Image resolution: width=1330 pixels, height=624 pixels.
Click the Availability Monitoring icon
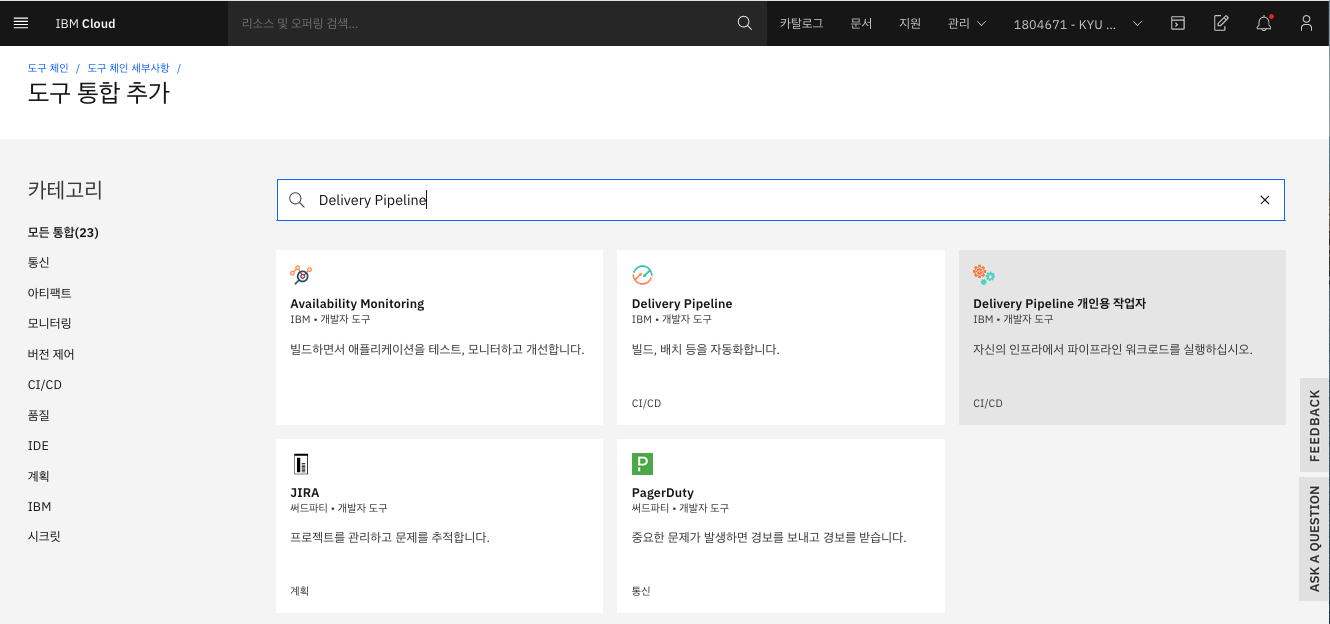(x=301, y=275)
